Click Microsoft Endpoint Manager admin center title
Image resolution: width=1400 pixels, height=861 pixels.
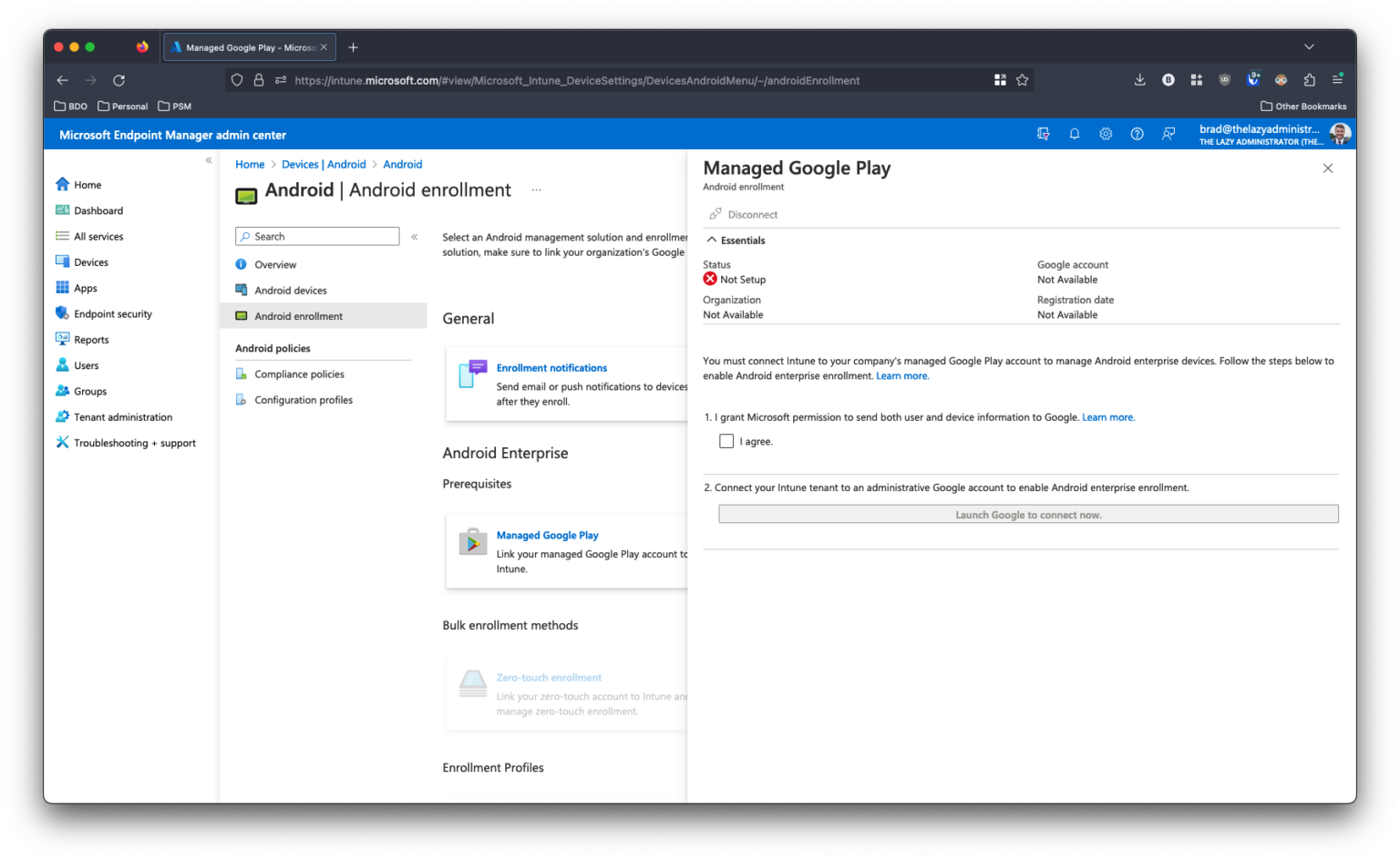tap(173, 135)
